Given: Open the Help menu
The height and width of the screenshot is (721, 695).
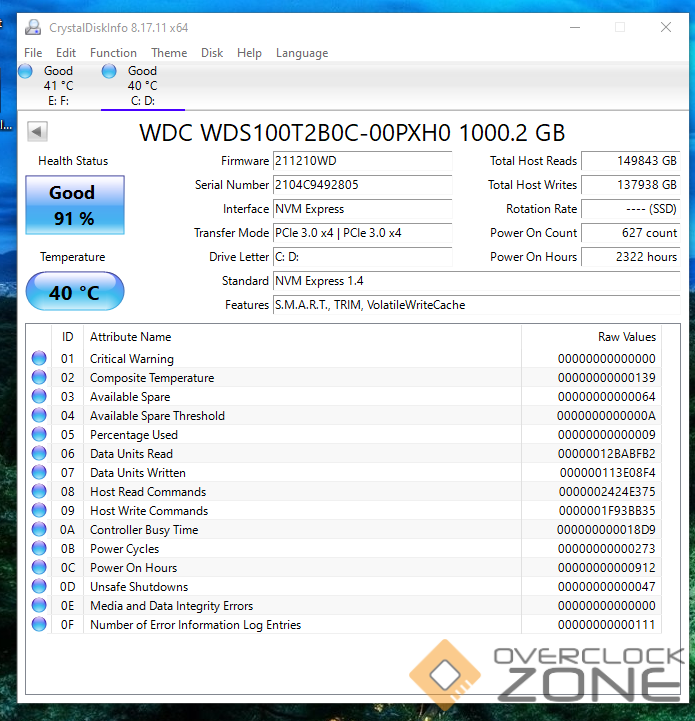Looking at the screenshot, I should (x=249, y=53).
